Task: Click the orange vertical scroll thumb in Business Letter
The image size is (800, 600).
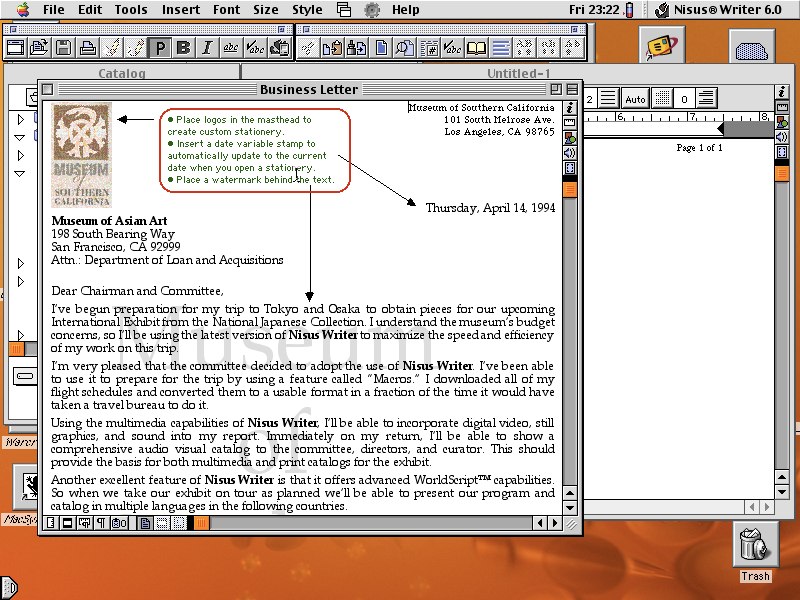Action: [569, 190]
